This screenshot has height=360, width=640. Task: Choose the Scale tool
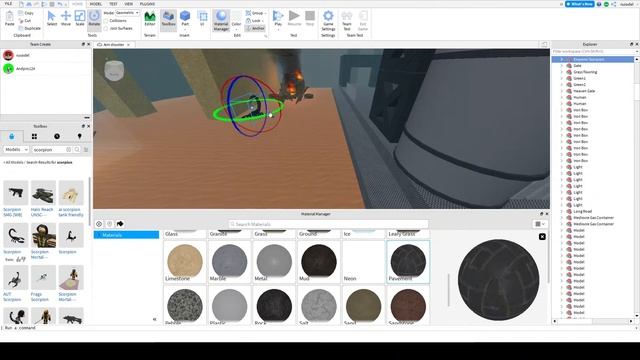click(80, 18)
